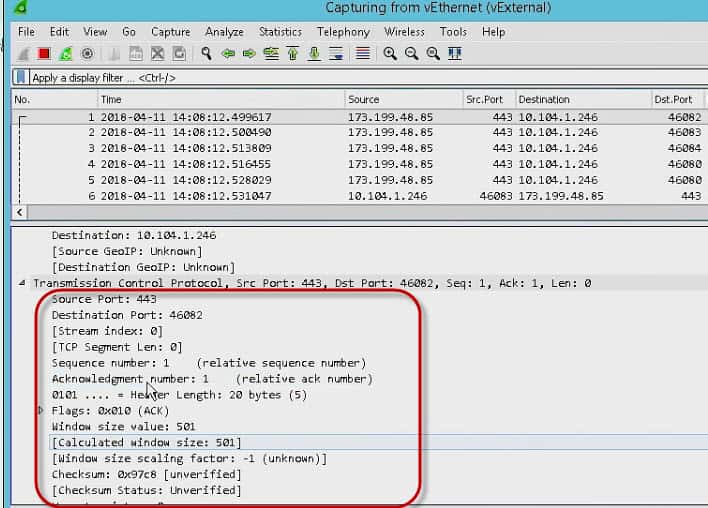Click the zoom out magnifier icon
Image resolution: width=708 pixels, height=508 pixels.
[411, 54]
